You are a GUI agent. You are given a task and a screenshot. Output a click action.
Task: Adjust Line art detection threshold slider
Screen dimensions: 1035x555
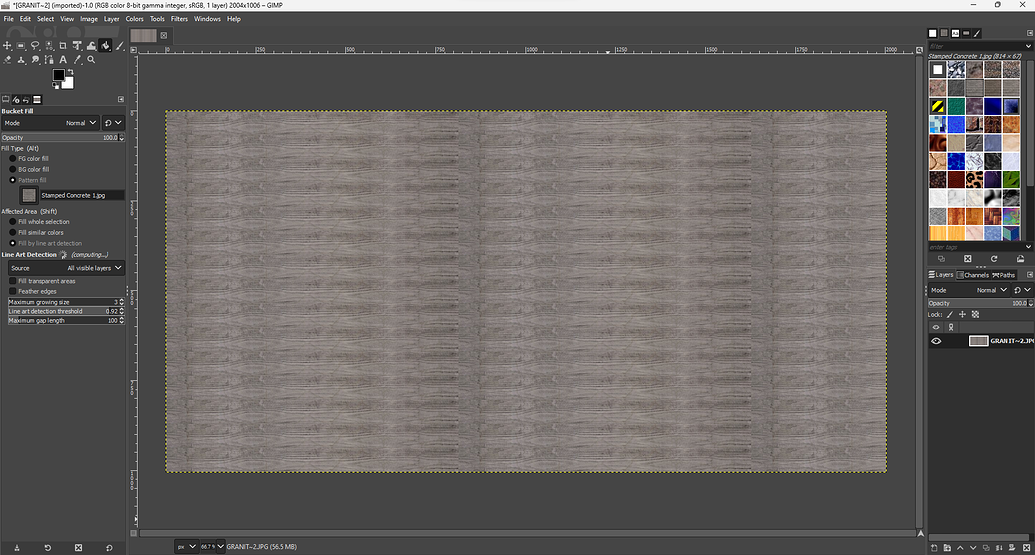point(66,311)
